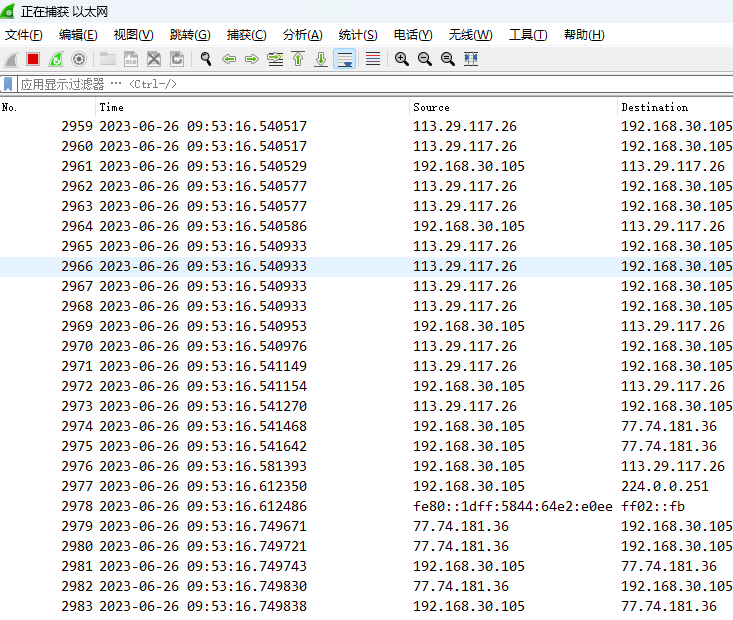Click time 09:53:16.541149 in row 2971
The width and height of the screenshot is (733, 620).
pyautogui.click(x=247, y=366)
